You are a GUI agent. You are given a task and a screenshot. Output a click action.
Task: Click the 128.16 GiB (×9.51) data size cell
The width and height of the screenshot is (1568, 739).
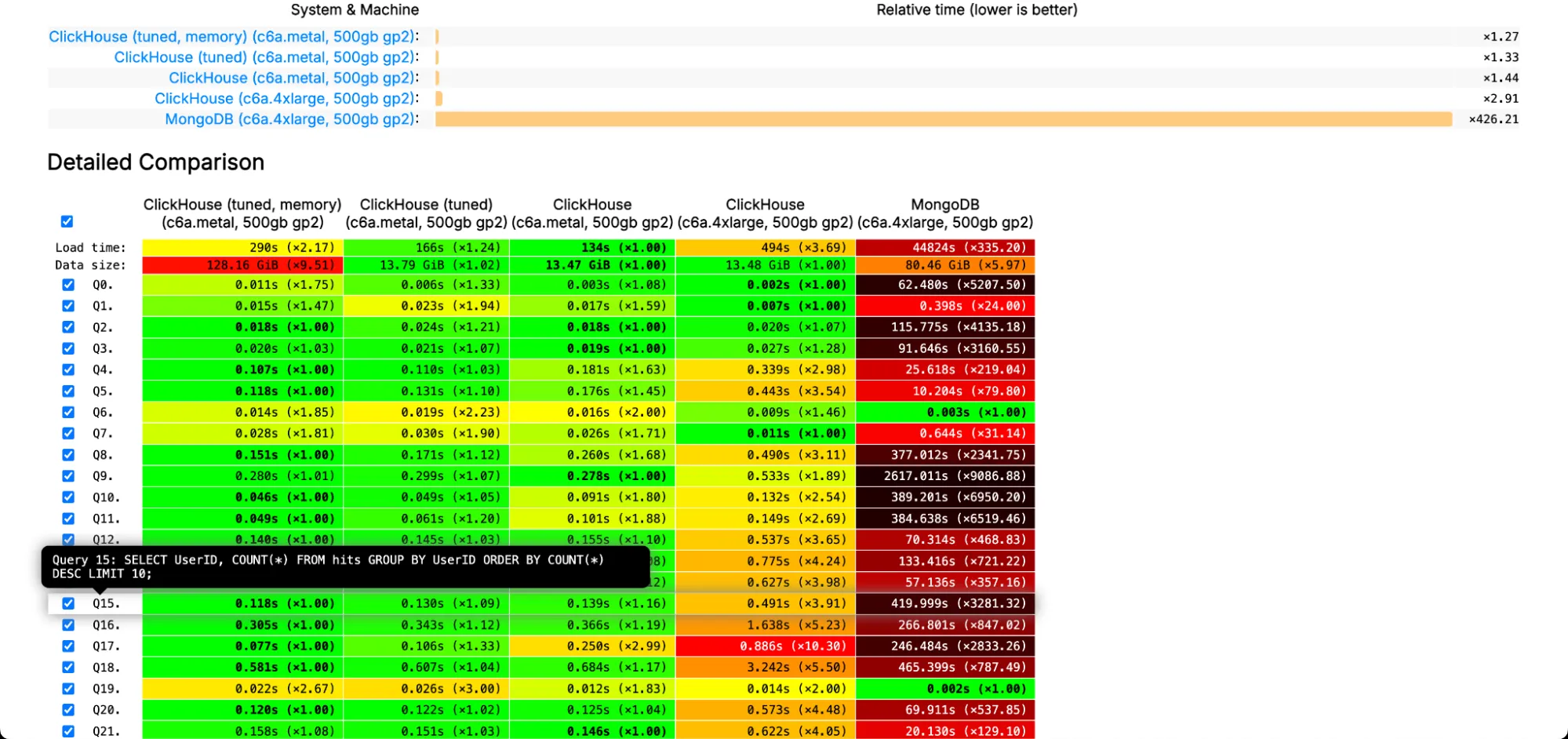242,265
